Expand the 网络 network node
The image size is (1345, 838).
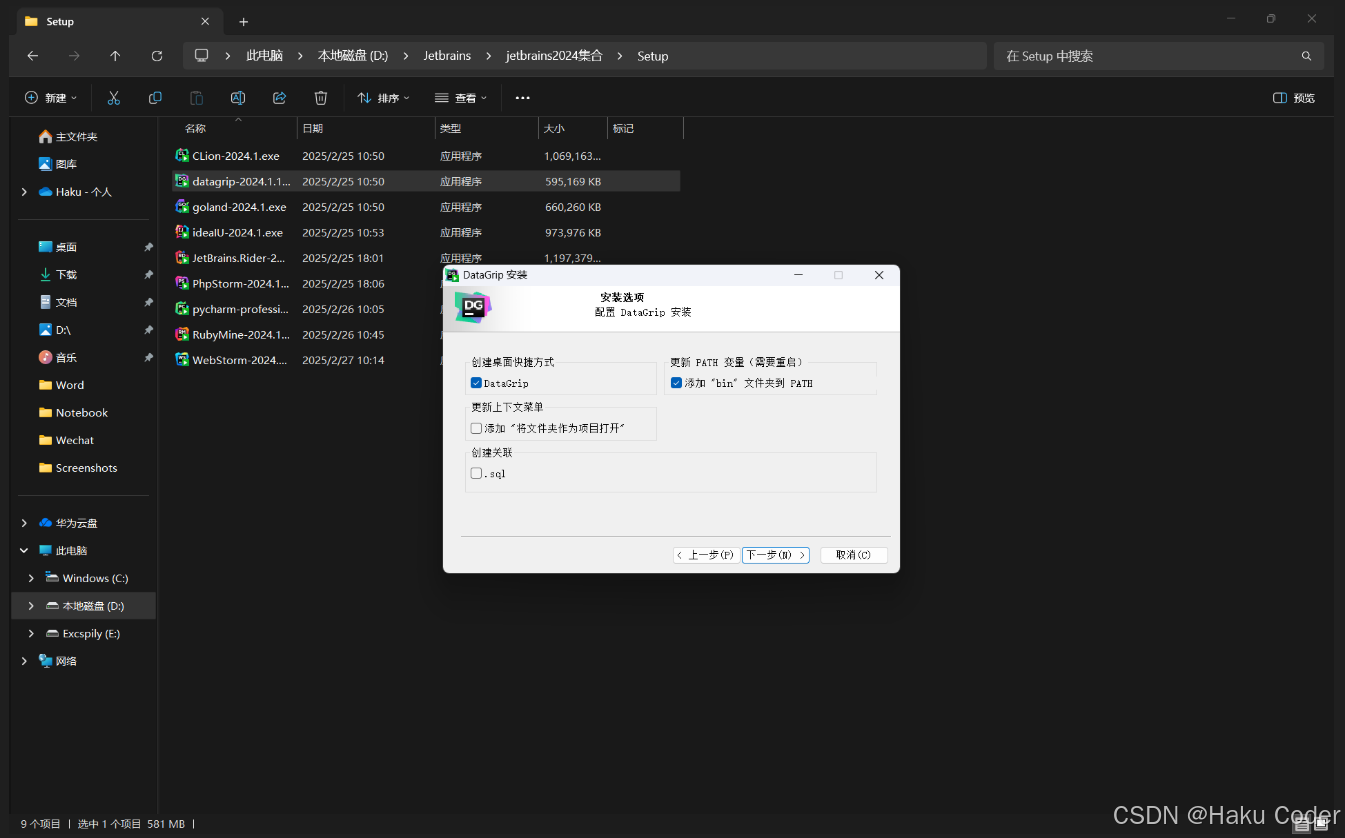pos(24,661)
